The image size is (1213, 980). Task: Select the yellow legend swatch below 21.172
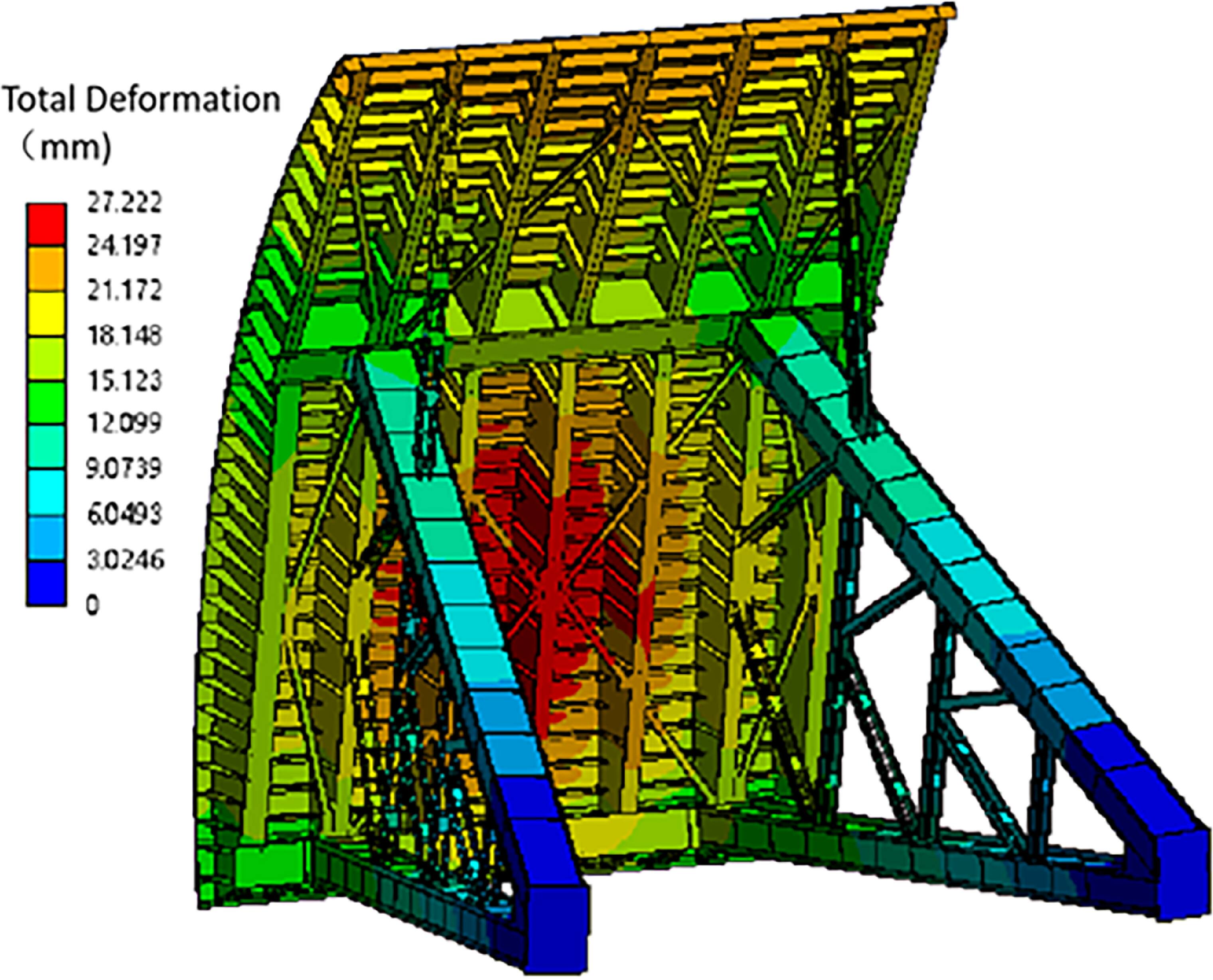(46, 314)
